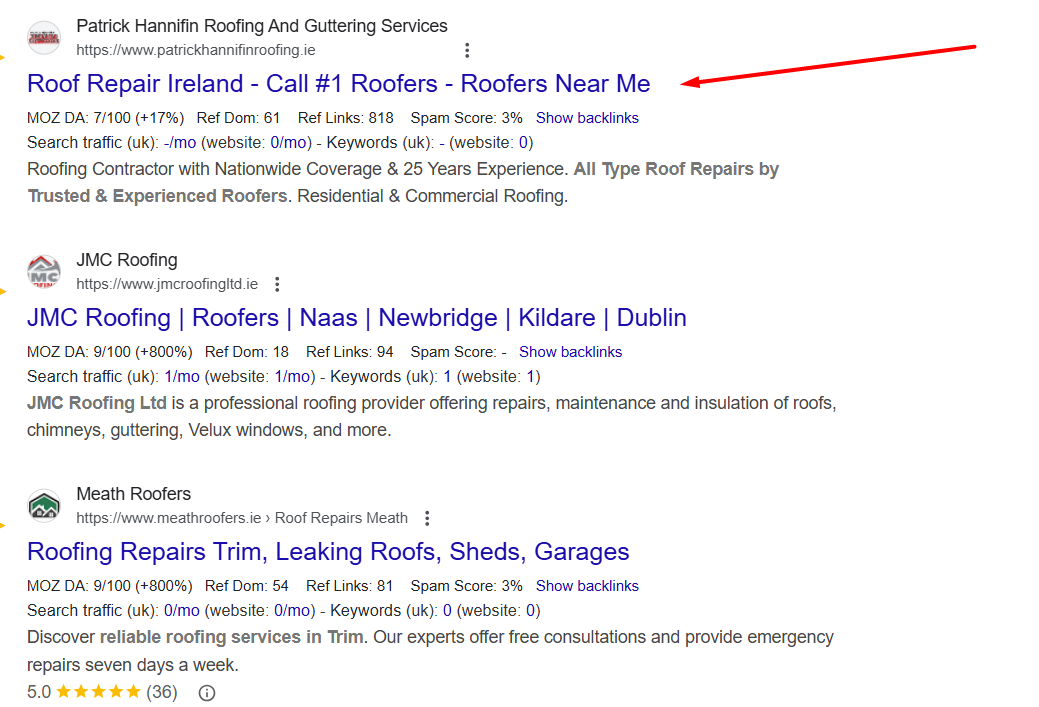Click the 'JMC Roofing' site name
1039x707 pixels.
tap(127, 260)
